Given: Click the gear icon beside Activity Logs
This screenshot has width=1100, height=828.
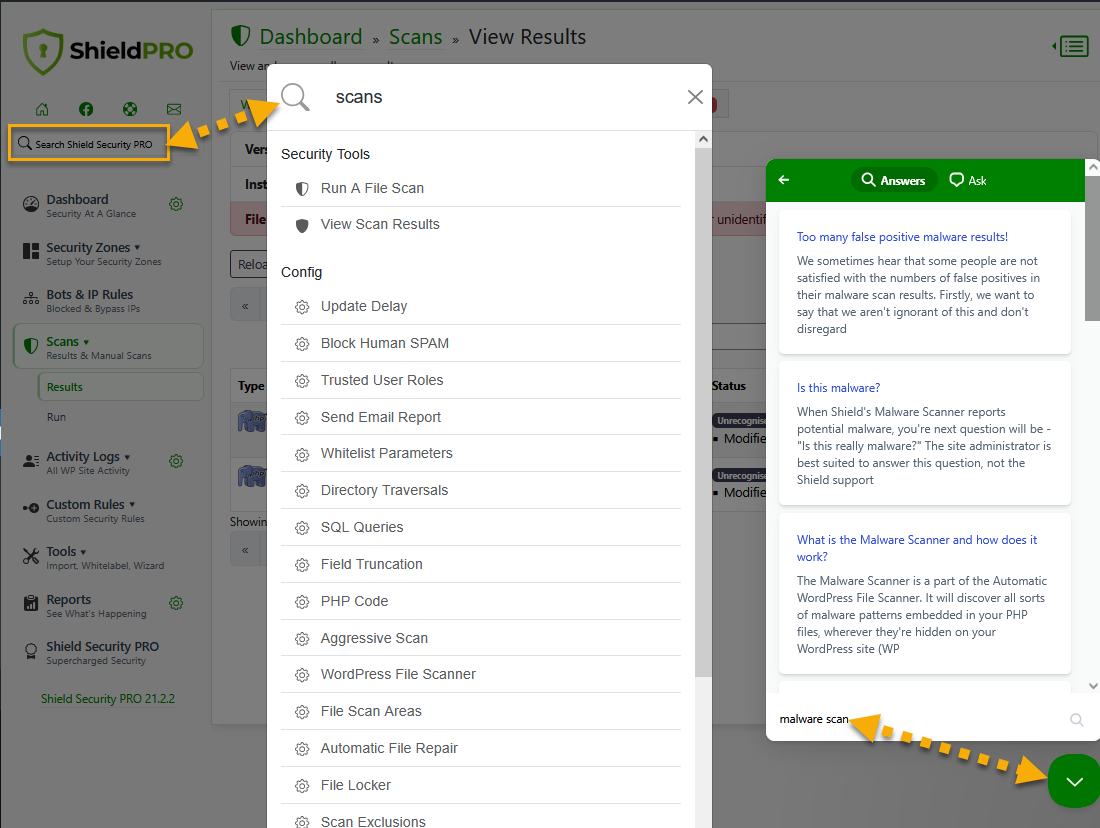Looking at the screenshot, I should [x=176, y=461].
